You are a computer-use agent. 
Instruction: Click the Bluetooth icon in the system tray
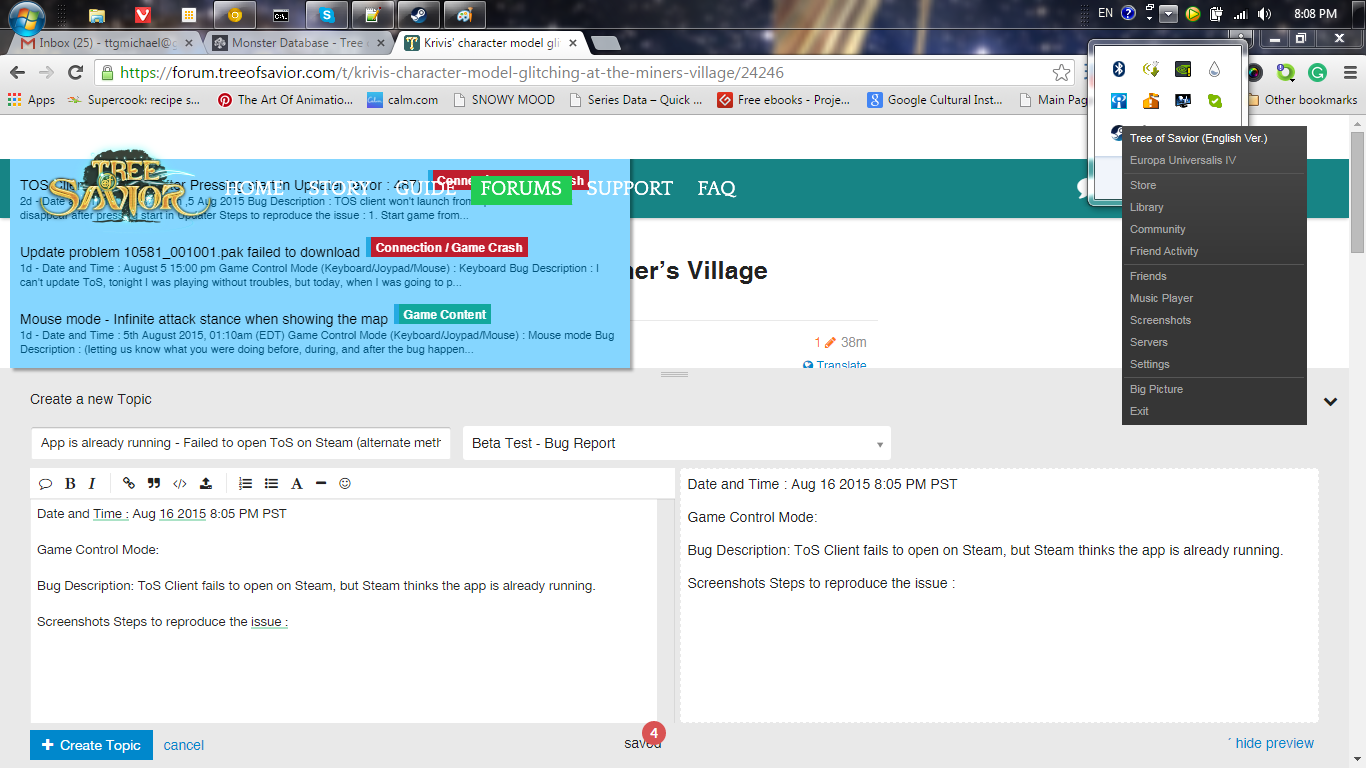point(1120,69)
